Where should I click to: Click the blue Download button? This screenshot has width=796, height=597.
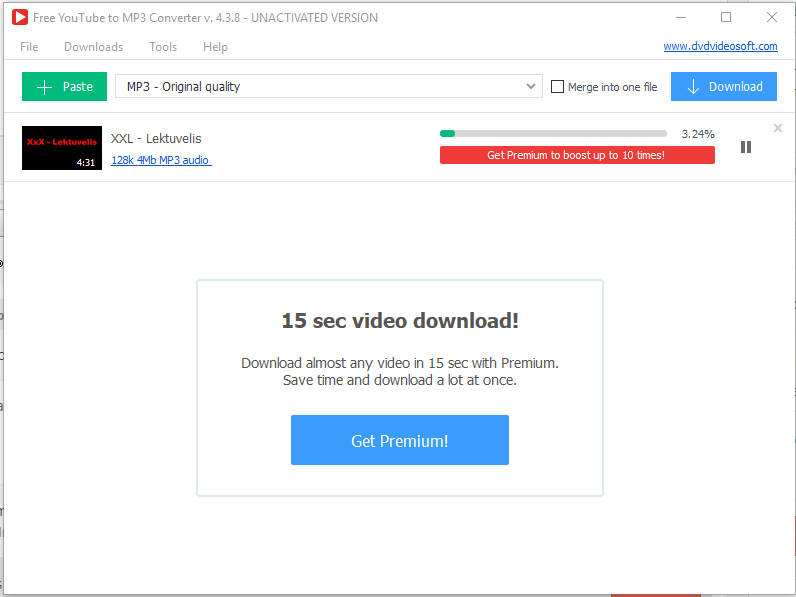coord(724,86)
